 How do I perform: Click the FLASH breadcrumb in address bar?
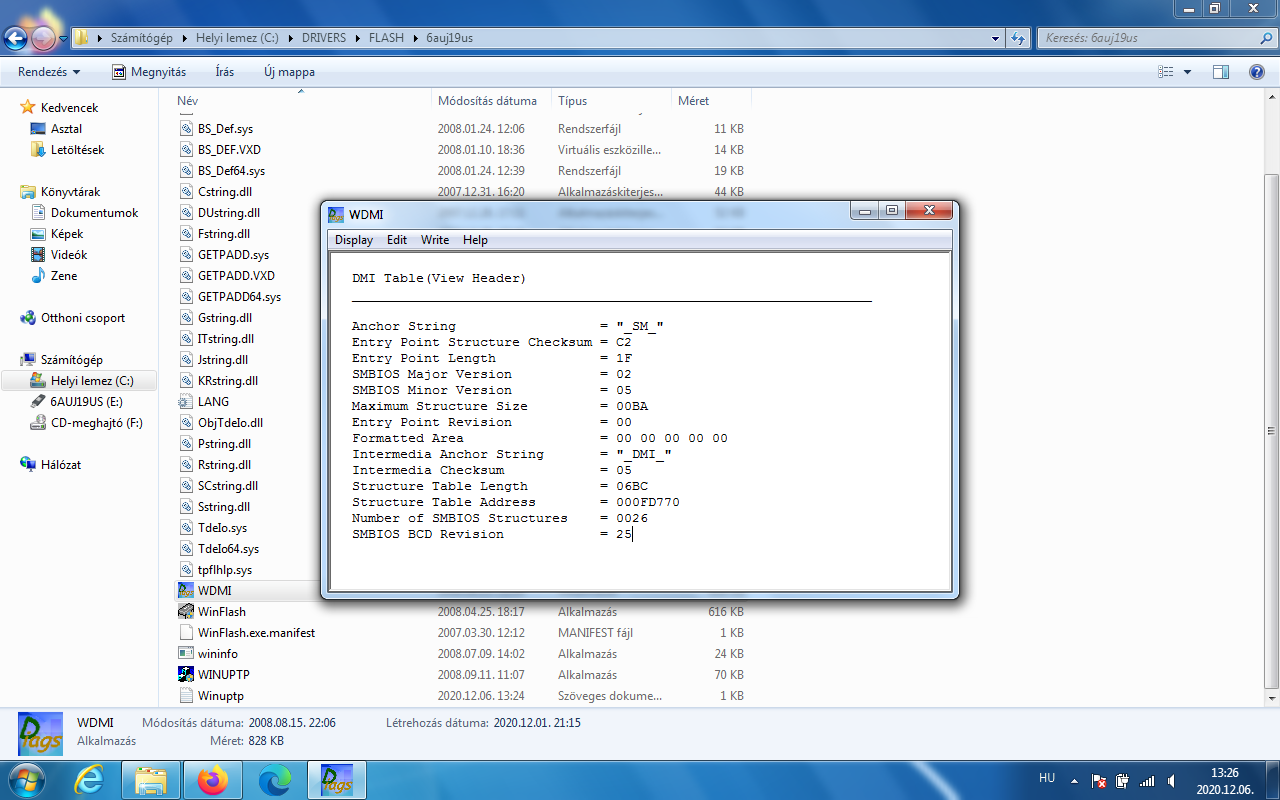pyautogui.click(x=386, y=38)
